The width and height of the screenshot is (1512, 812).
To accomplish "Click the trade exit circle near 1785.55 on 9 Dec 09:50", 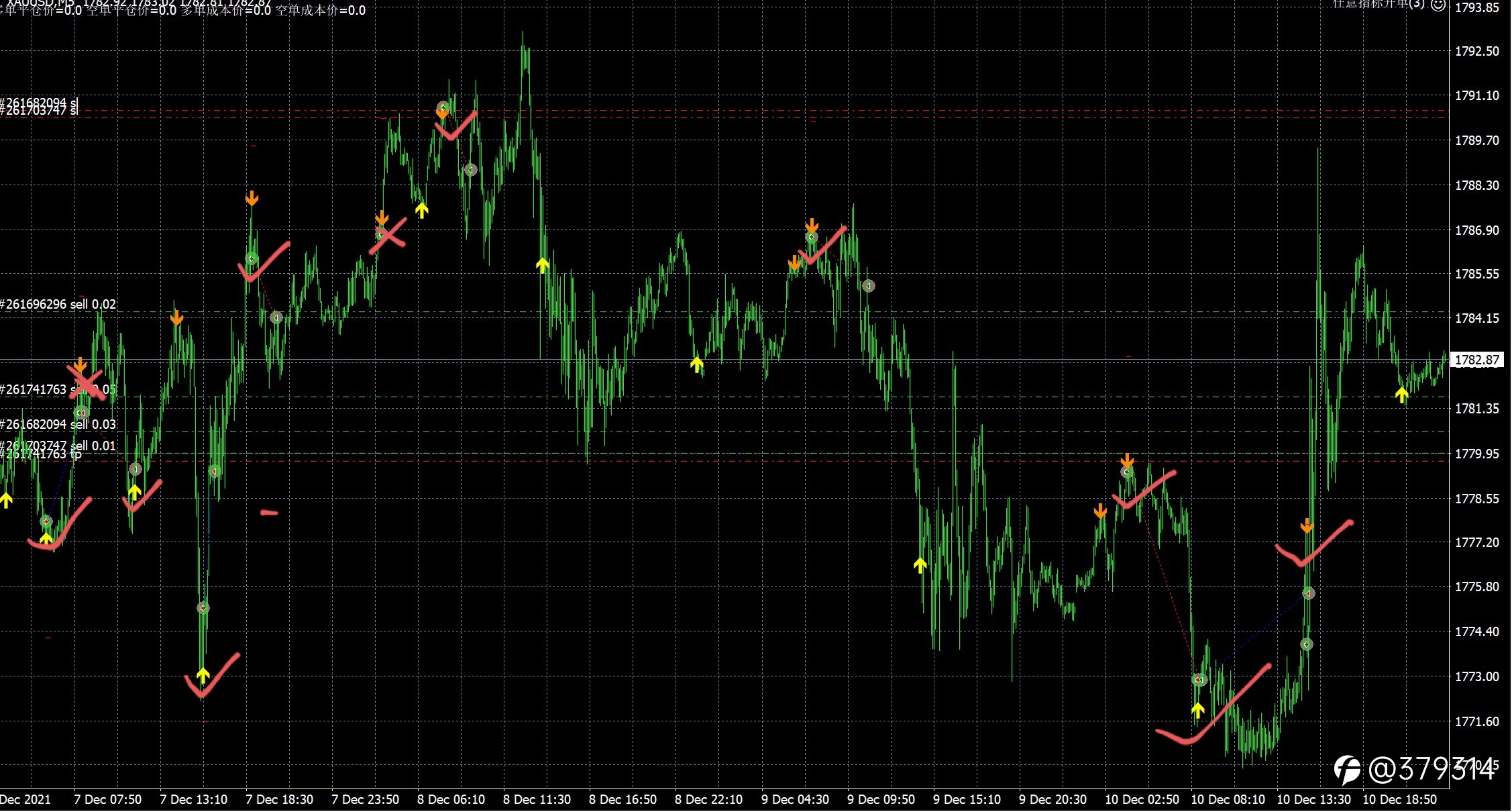I will click(x=868, y=286).
